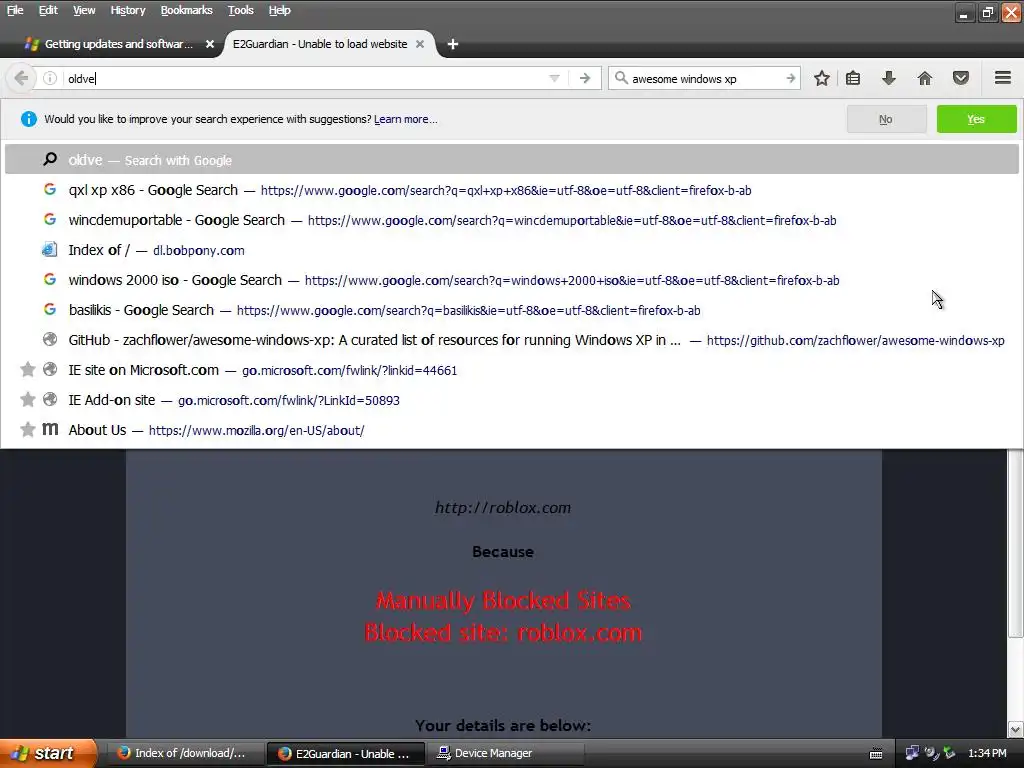This screenshot has width=1024, height=768.
Task: Select GitHub zachflower/awesome-windows-xp suggestion
Action: point(512,340)
